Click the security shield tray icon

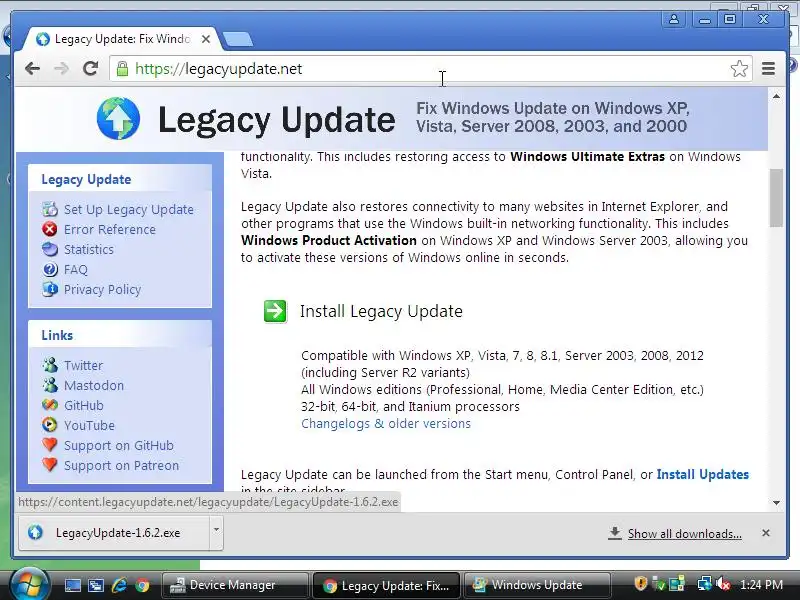tap(640, 584)
